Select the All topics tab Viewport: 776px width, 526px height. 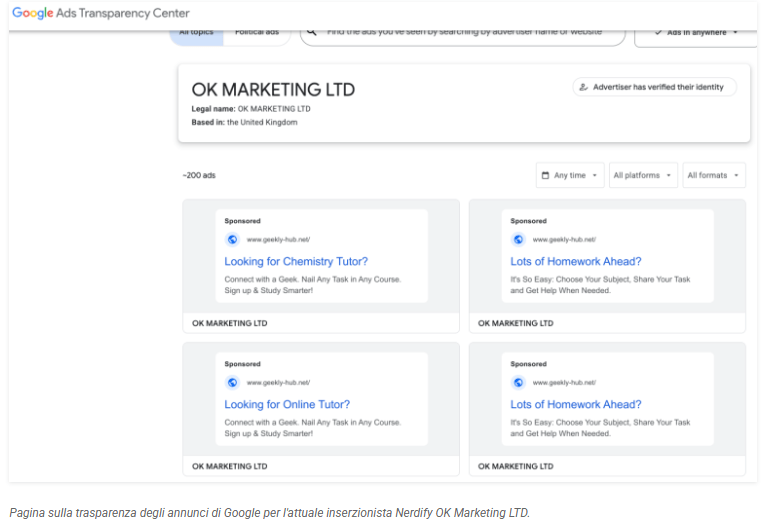[196, 32]
